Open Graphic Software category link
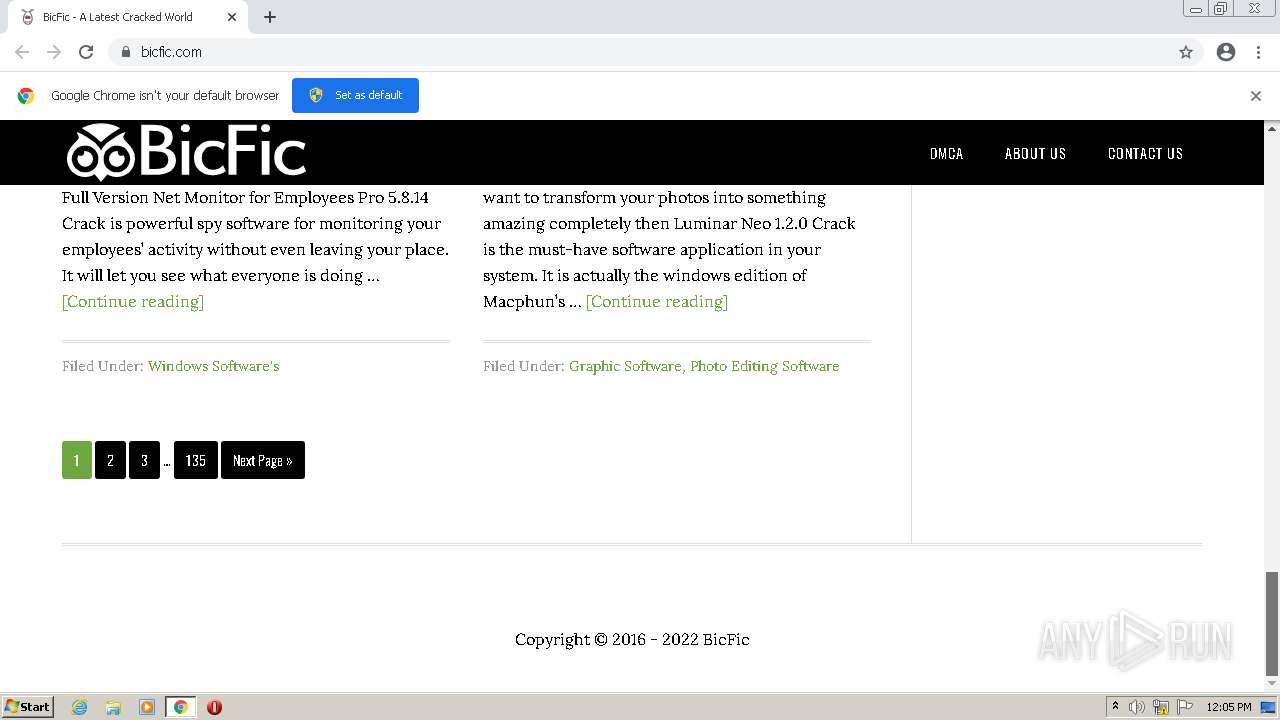Viewport: 1280px width, 720px height. [625, 366]
